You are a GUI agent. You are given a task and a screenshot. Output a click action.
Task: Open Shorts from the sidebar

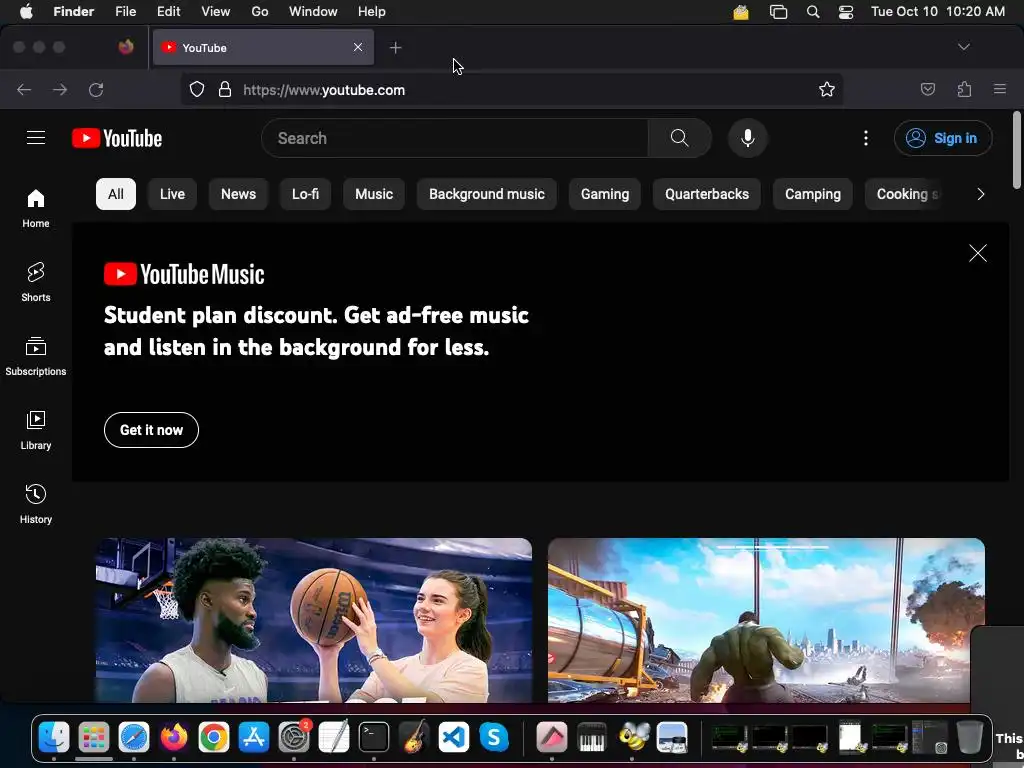click(36, 282)
